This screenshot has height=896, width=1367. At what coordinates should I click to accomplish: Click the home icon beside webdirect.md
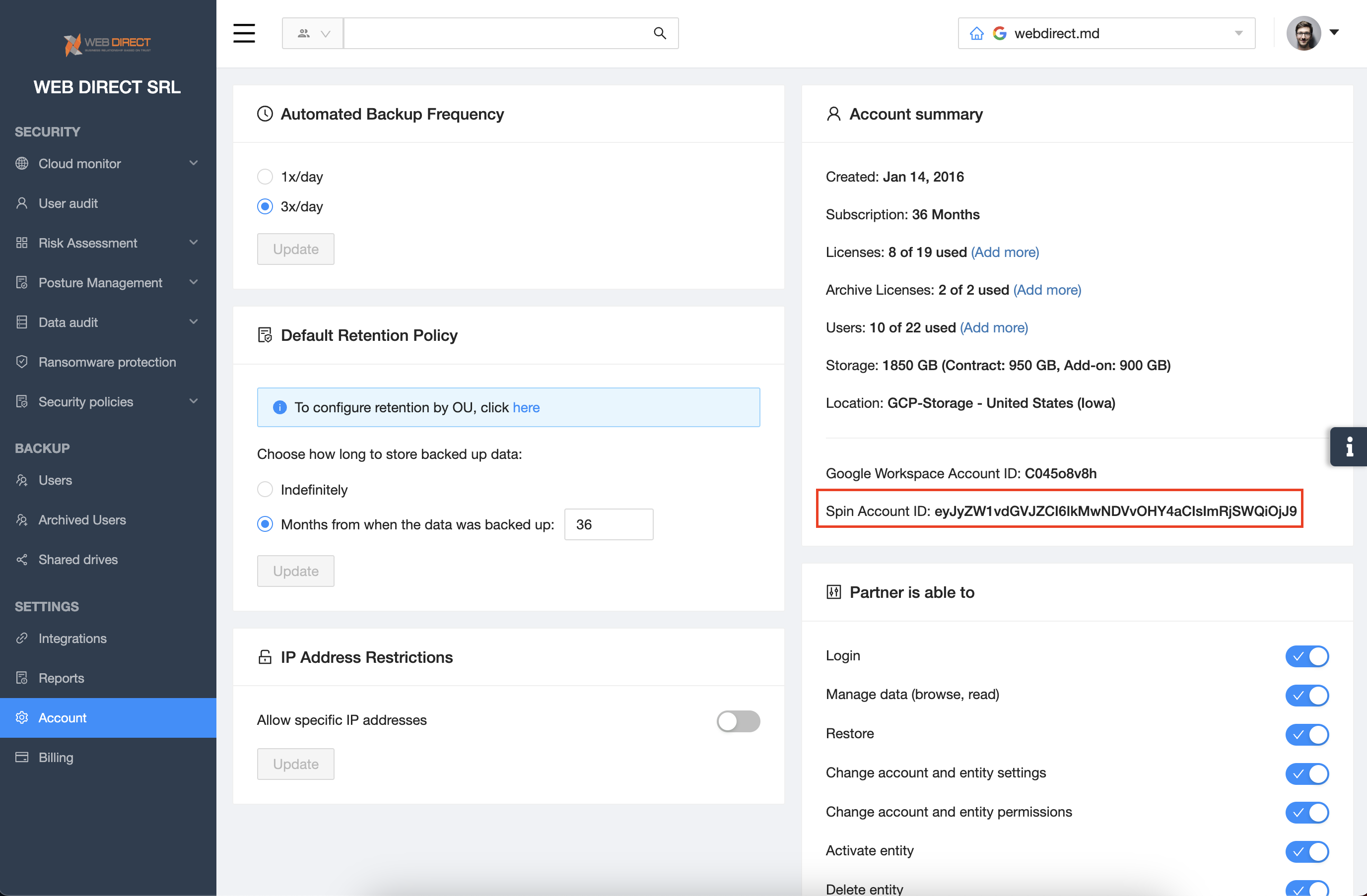pyautogui.click(x=976, y=33)
